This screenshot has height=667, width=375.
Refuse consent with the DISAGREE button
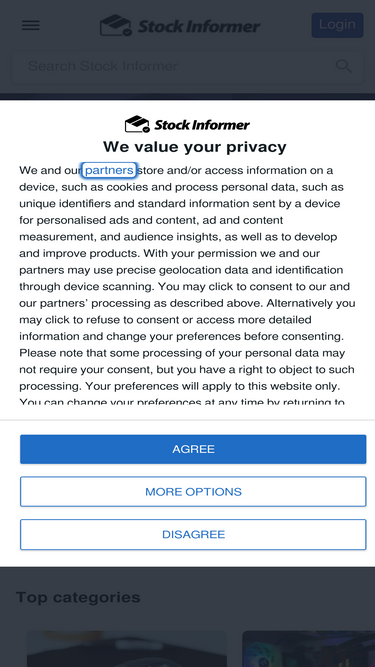[x=193, y=534]
